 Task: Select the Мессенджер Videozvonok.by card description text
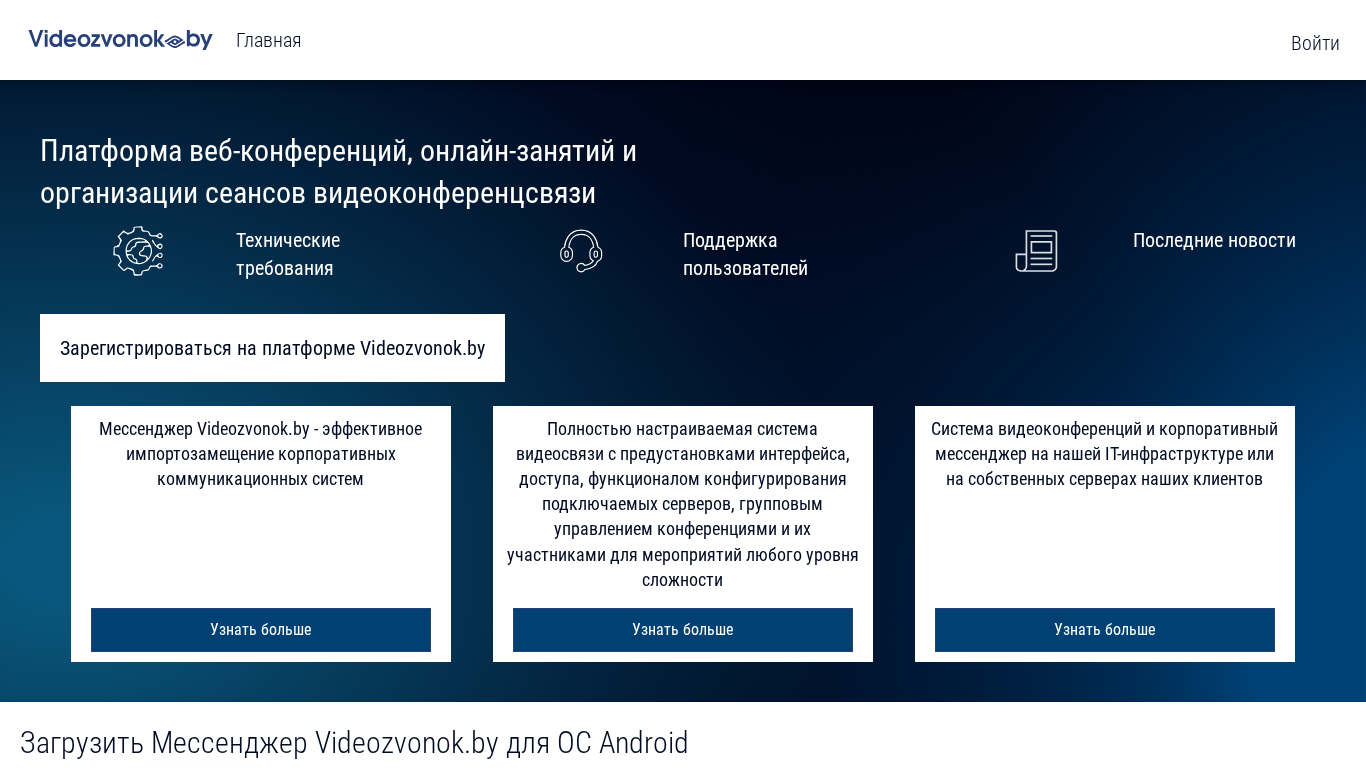coord(261,454)
